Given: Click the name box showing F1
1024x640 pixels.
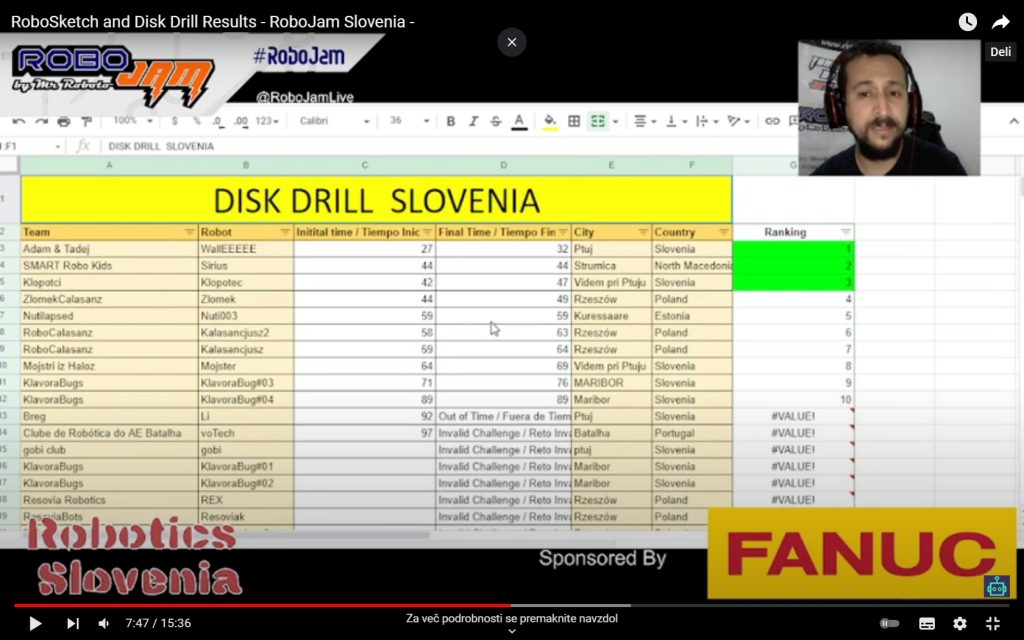Looking at the screenshot, I should point(31,146).
